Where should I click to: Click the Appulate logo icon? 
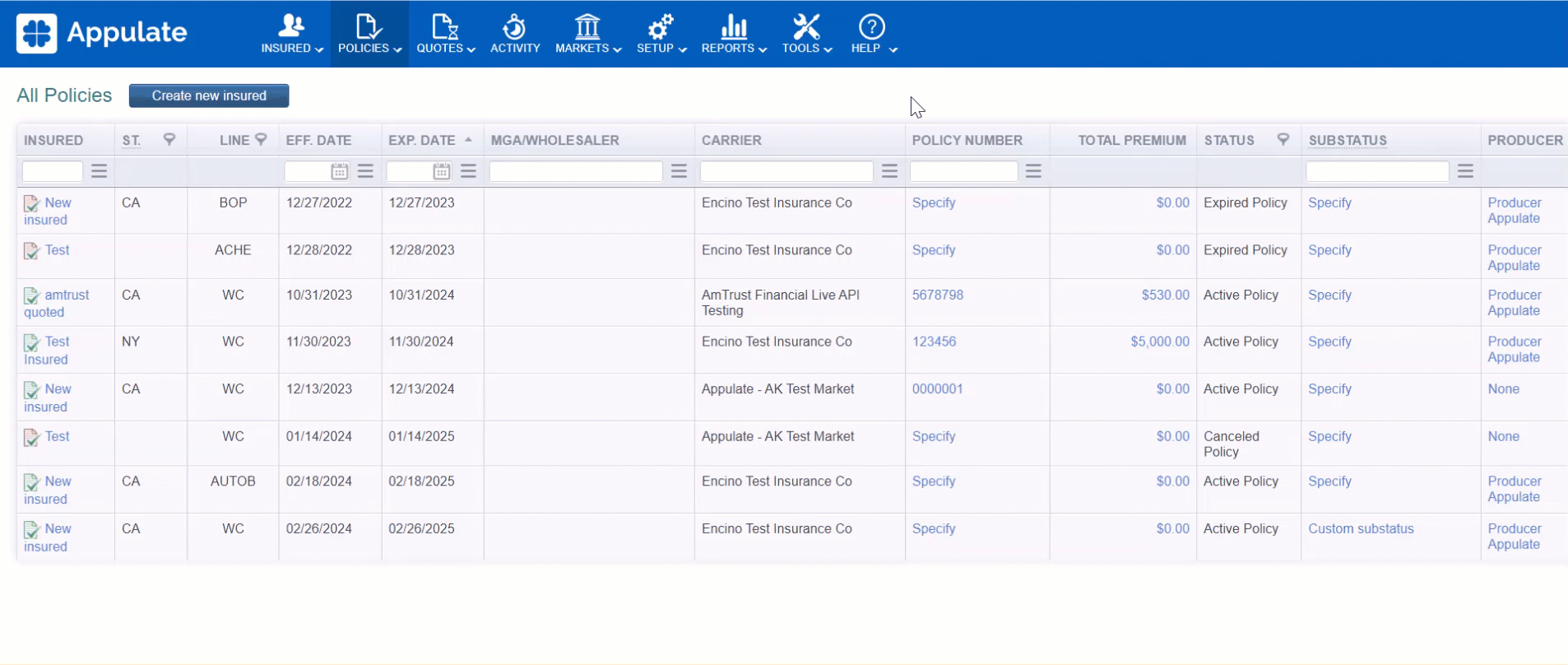36,34
